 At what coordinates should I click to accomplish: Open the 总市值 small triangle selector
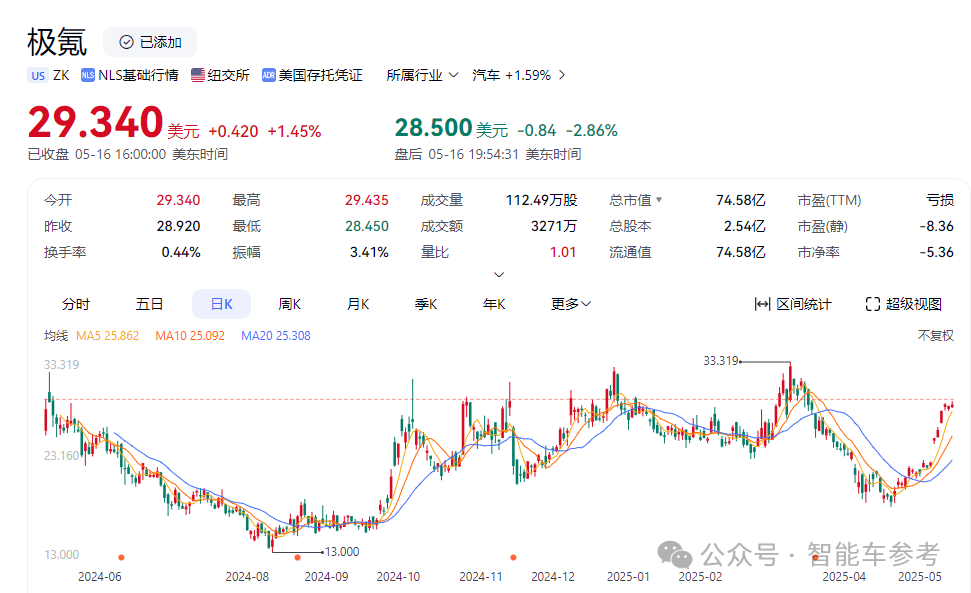click(659, 200)
